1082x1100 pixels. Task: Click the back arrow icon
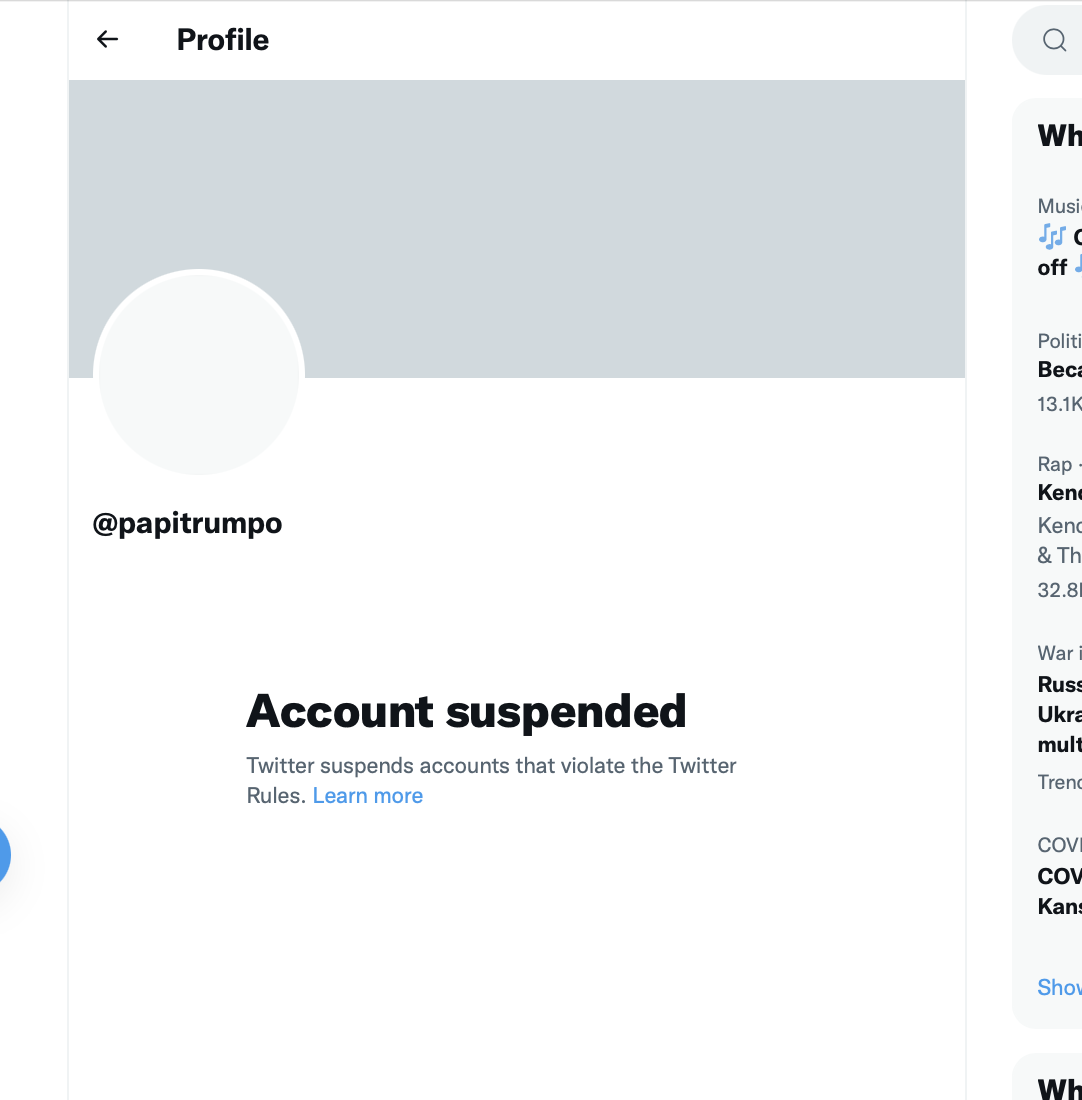click(x=107, y=39)
